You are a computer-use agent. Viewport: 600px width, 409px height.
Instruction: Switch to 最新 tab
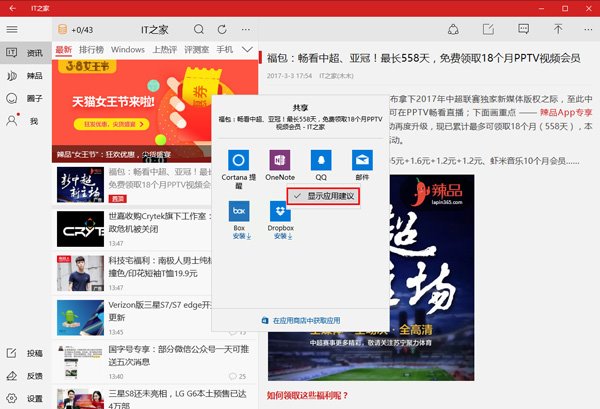coord(64,50)
